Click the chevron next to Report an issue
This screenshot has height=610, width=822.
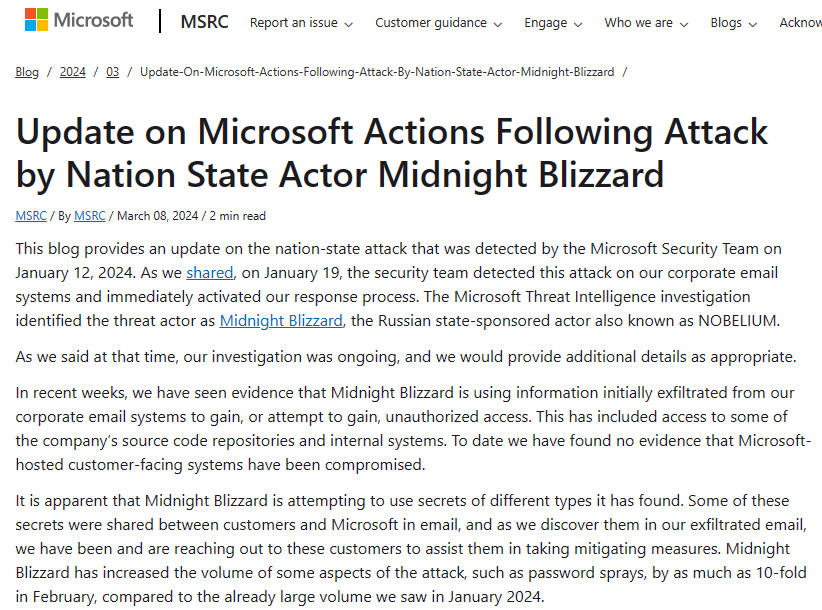click(348, 24)
